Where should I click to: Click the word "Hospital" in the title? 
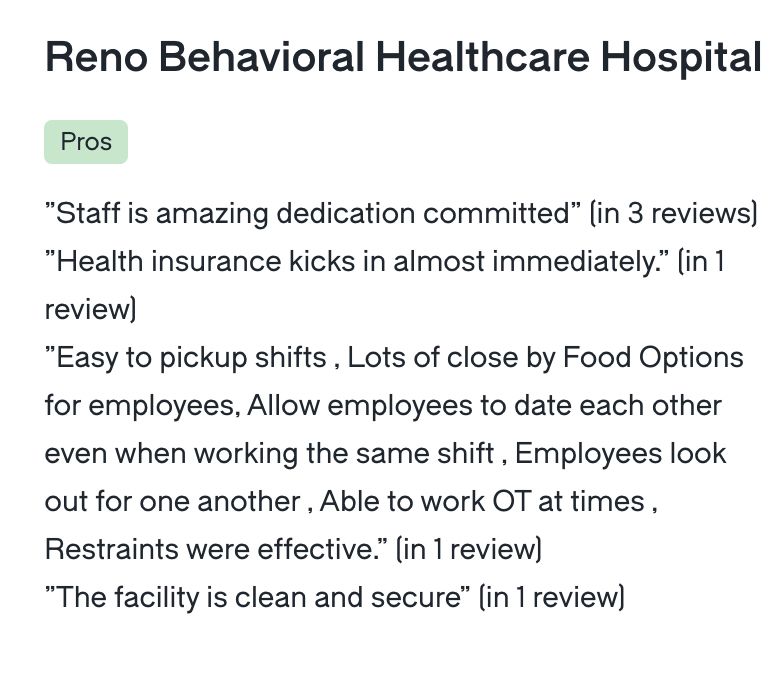[681, 57]
